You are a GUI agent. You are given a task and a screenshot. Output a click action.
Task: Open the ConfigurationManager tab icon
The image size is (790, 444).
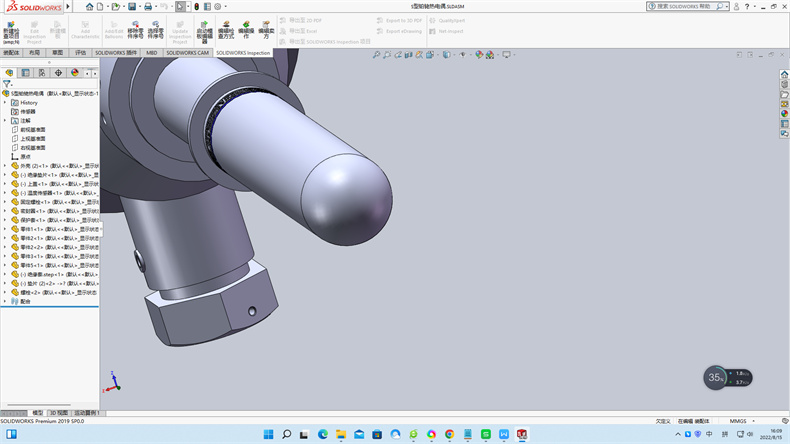[x=42, y=73]
